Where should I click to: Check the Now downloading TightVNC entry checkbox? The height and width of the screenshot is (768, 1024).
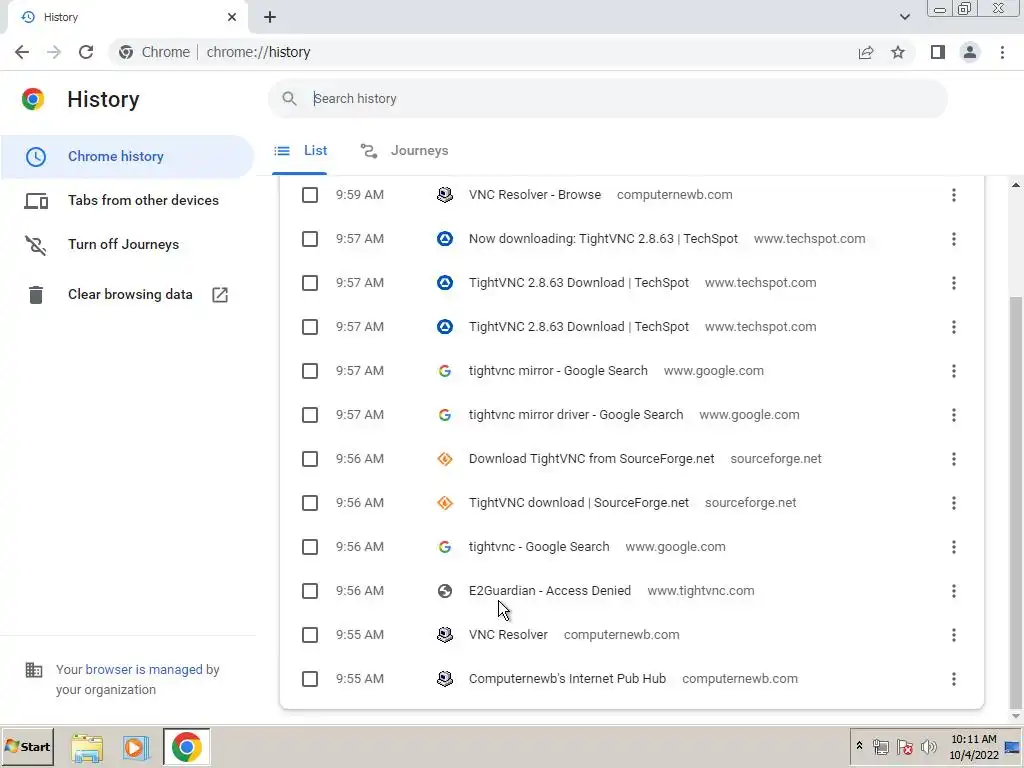(x=310, y=239)
